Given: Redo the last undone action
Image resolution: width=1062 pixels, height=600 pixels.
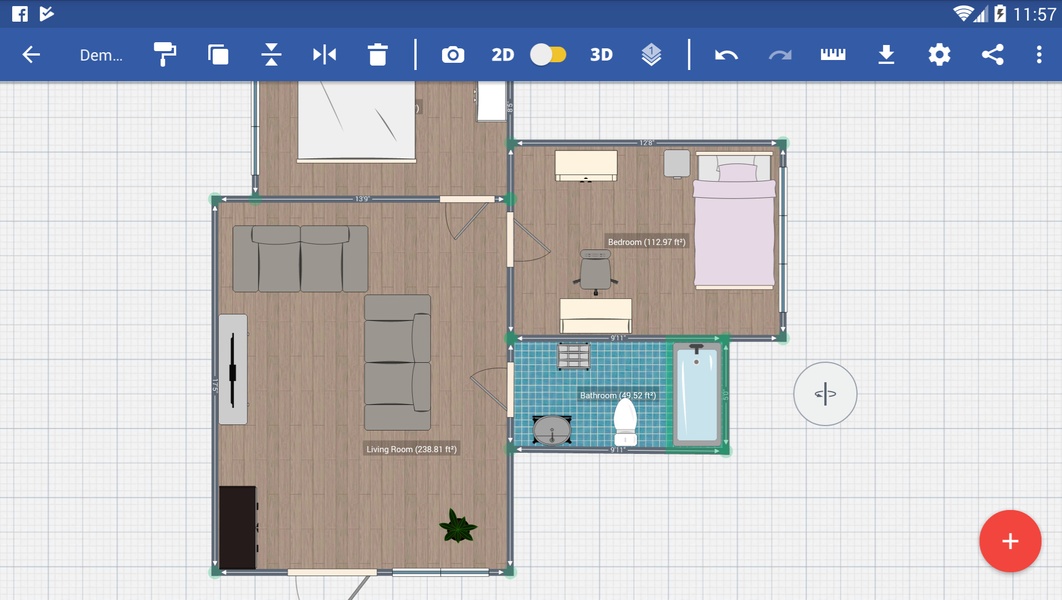Looking at the screenshot, I should tap(780, 55).
